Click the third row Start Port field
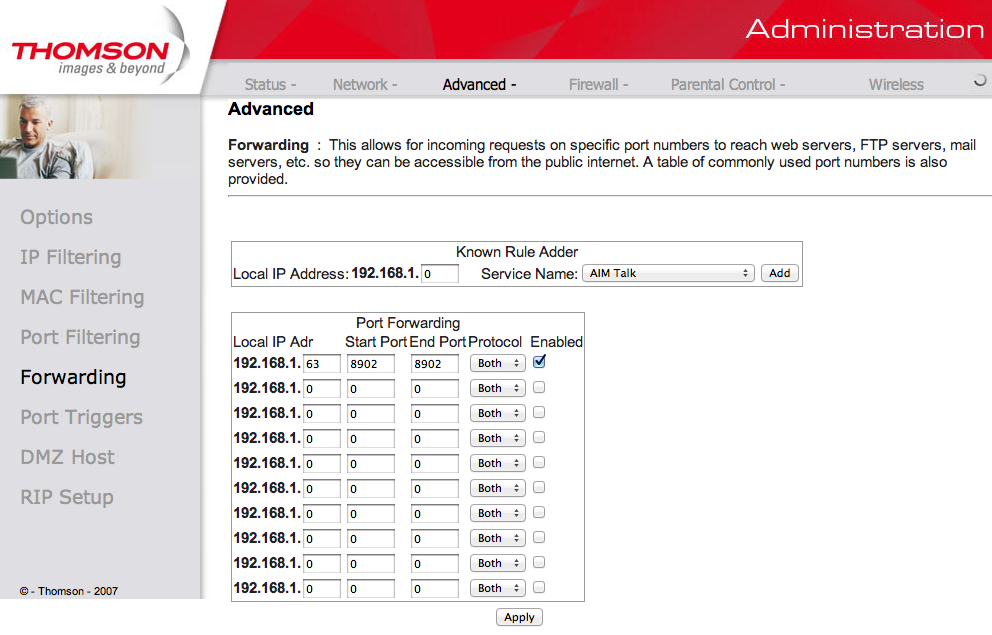The image size is (992, 635). click(371, 414)
